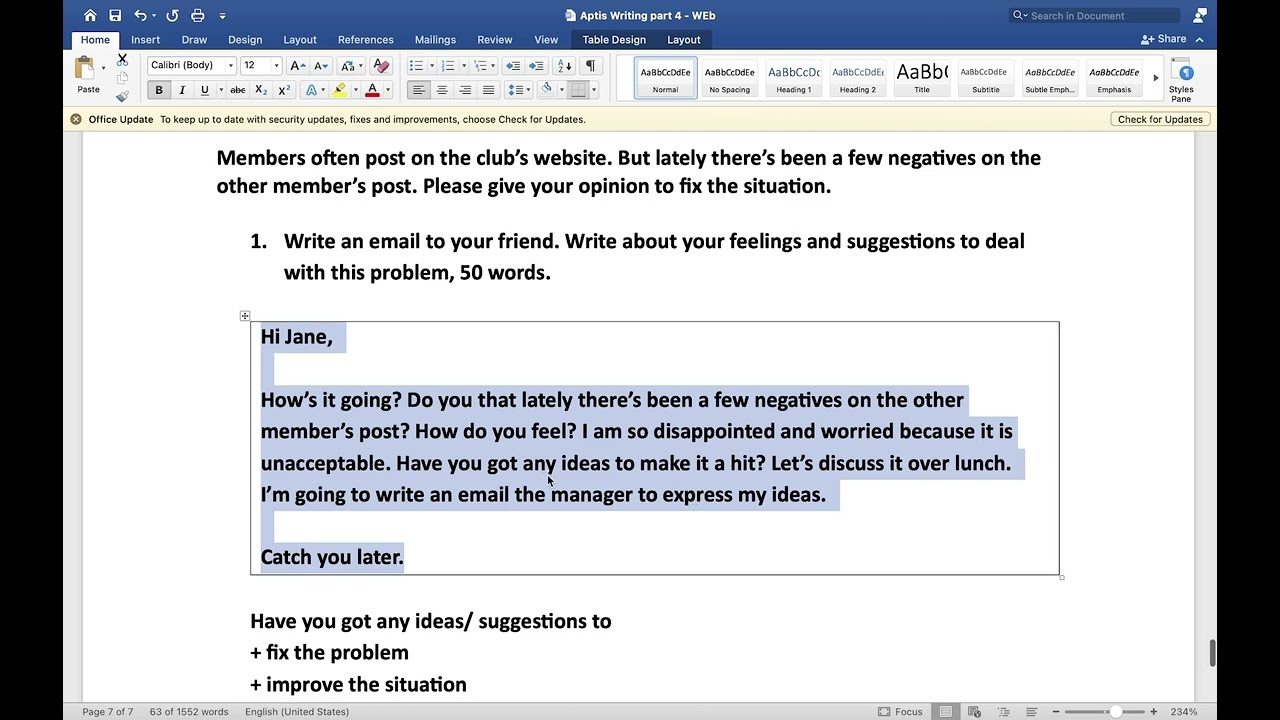The width and height of the screenshot is (1280, 720).
Task: Decrease font size with small A
Action: (x=321, y=65)
